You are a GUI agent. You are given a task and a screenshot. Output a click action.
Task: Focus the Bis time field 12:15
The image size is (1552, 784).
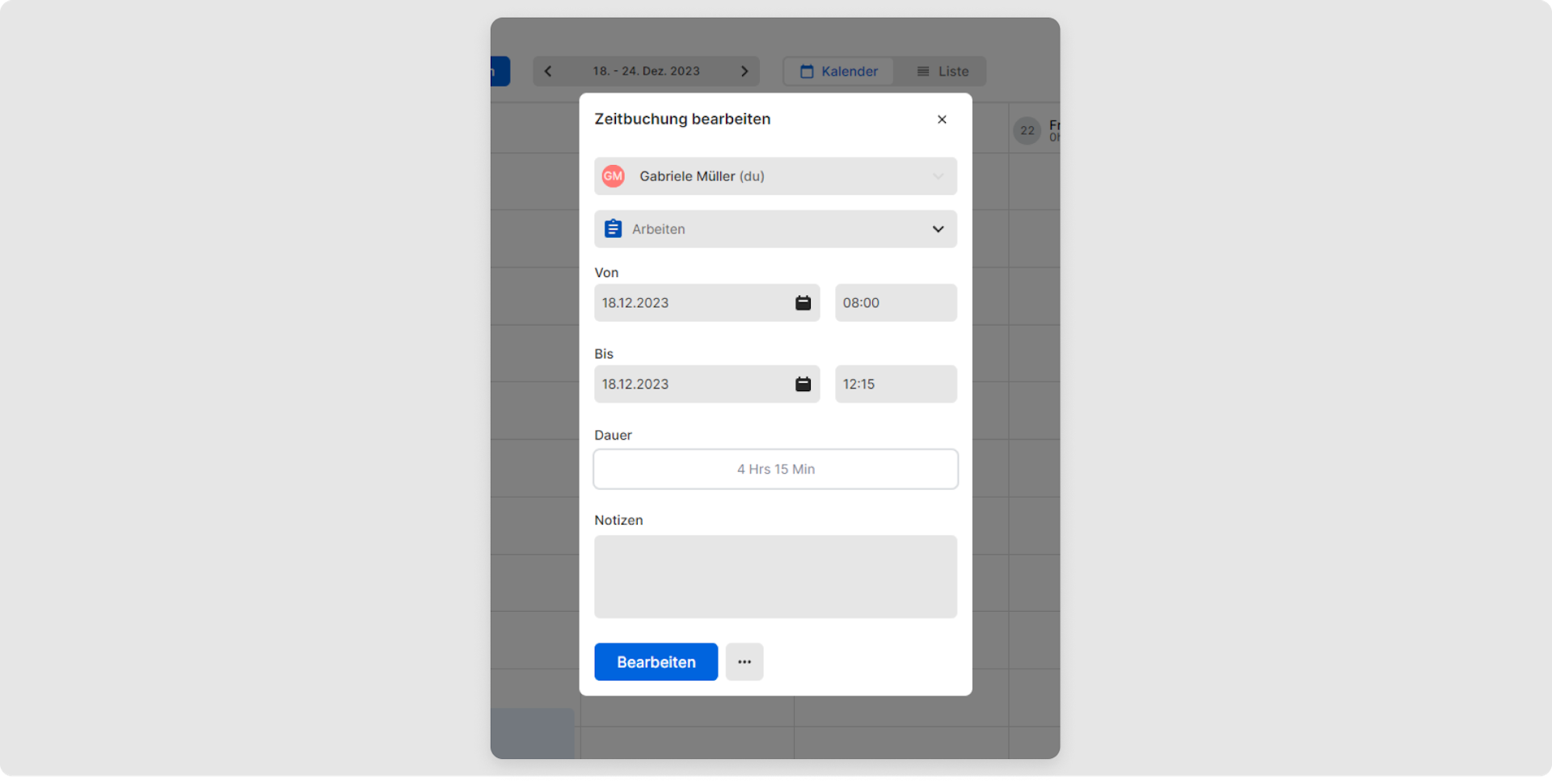(x=896, y=385)
